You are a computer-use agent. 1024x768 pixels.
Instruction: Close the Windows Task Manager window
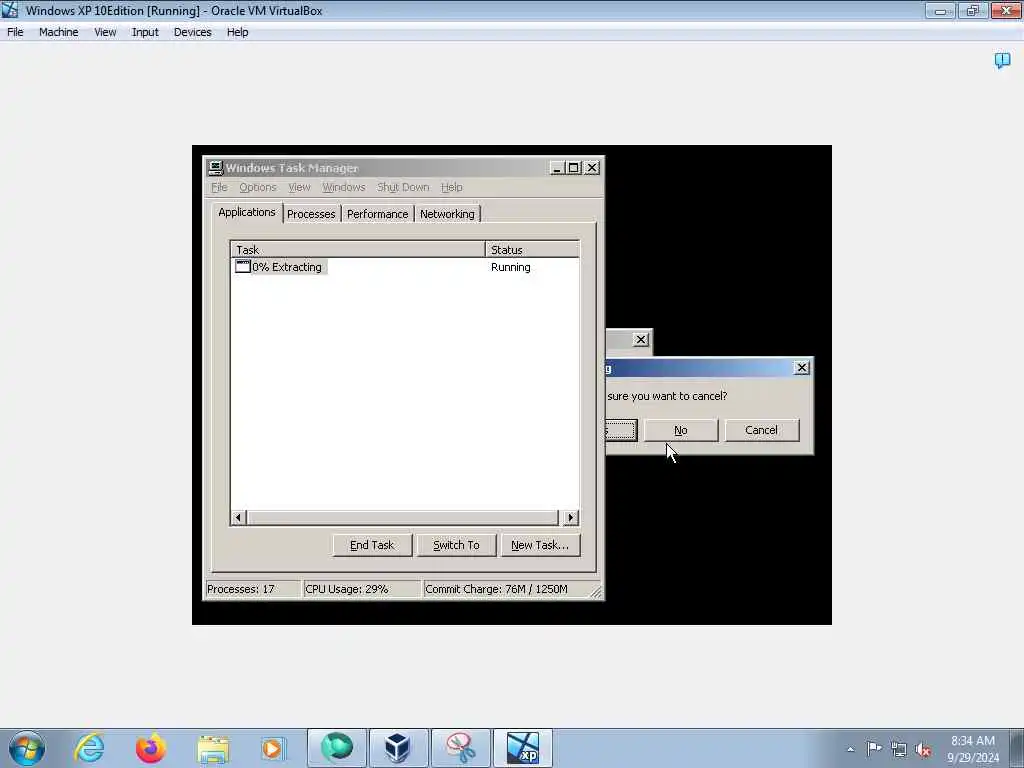click(592, 168)
